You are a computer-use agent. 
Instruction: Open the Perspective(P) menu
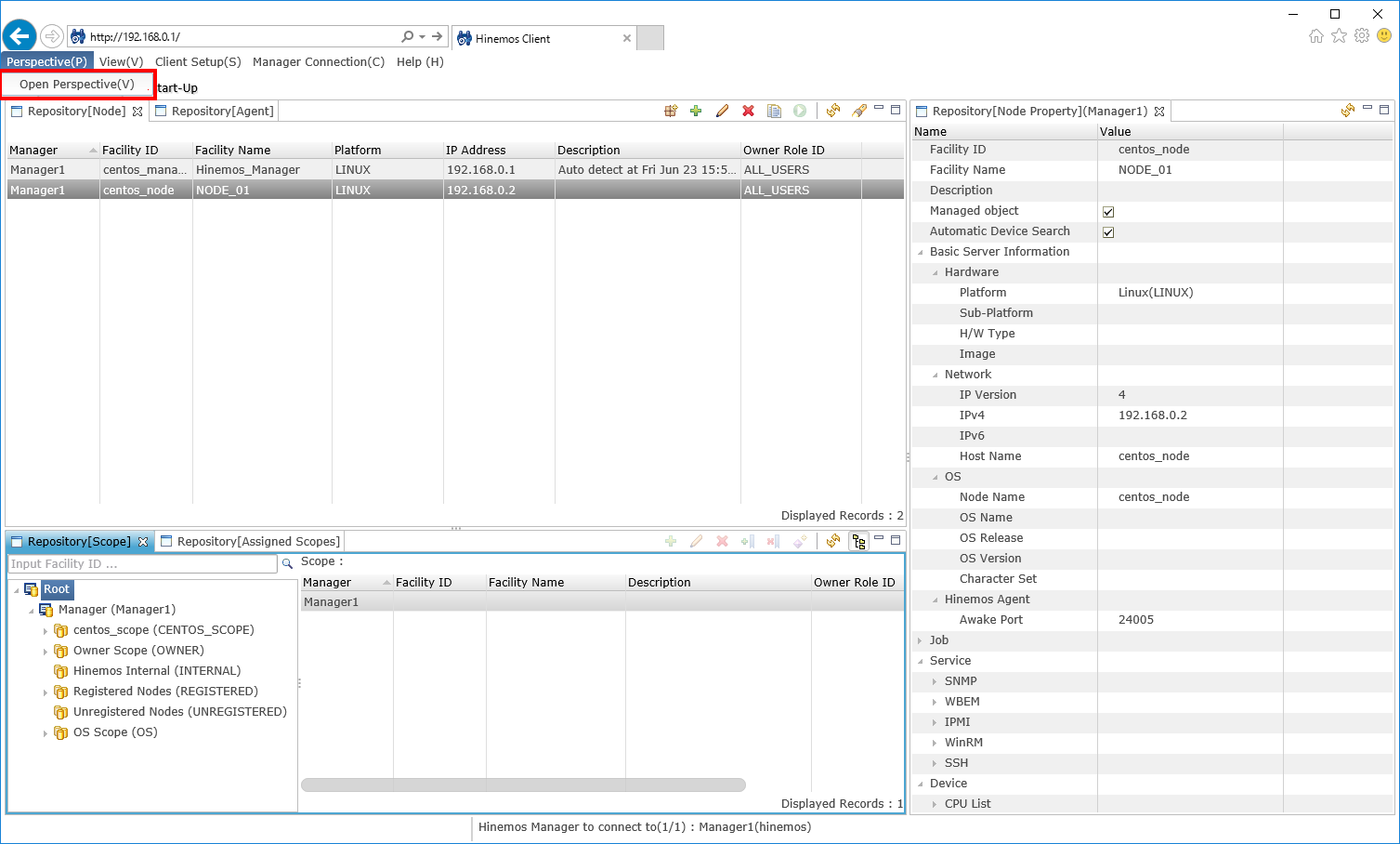[x=46, y=61]
